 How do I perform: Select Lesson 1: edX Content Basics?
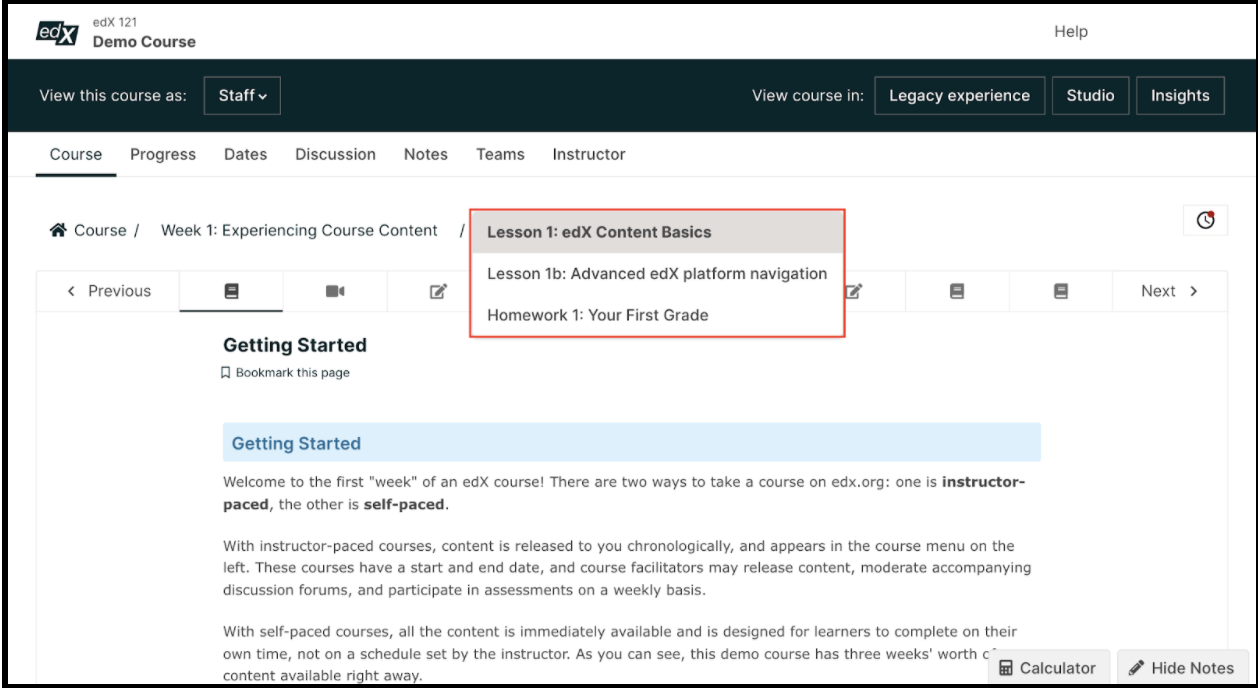pos(658,232)
